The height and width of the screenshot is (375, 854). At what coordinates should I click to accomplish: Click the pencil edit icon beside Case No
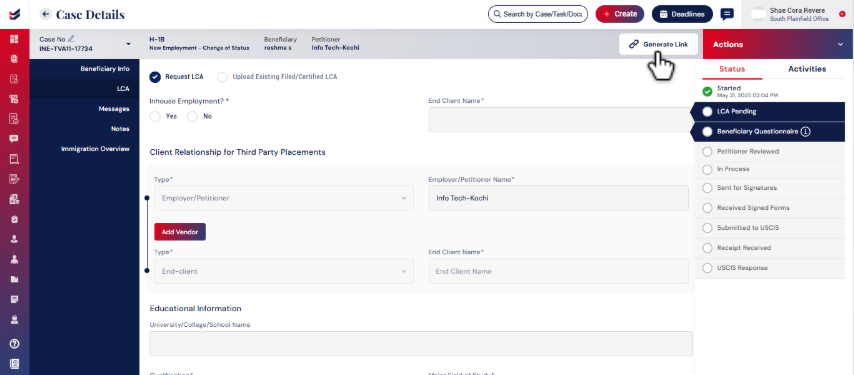pos(71,39)
